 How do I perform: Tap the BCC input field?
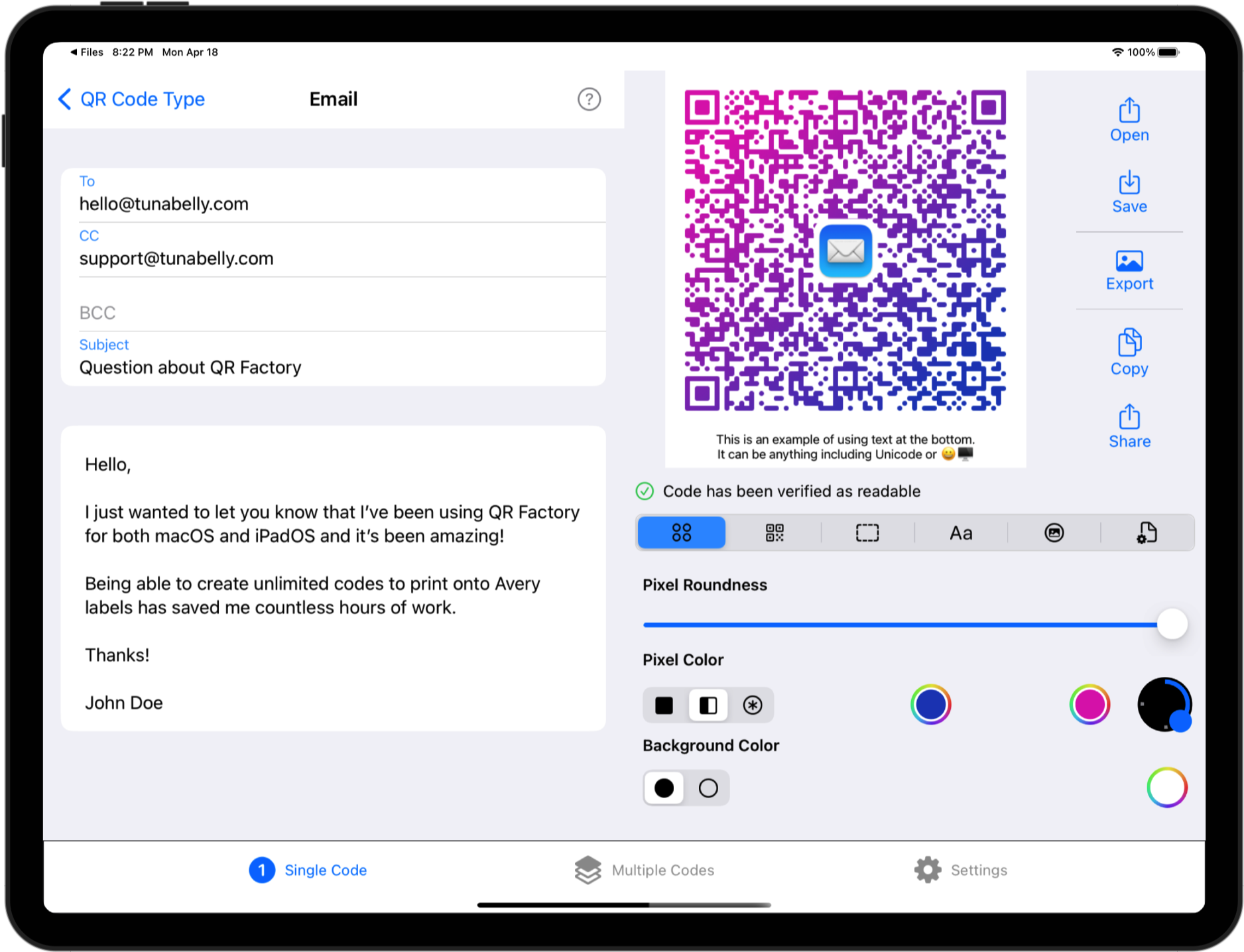click(342, 312)
